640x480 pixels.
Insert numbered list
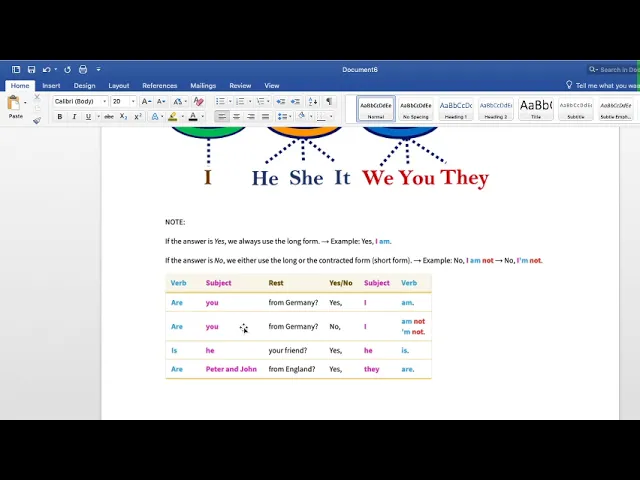click(x=240, y=101)
